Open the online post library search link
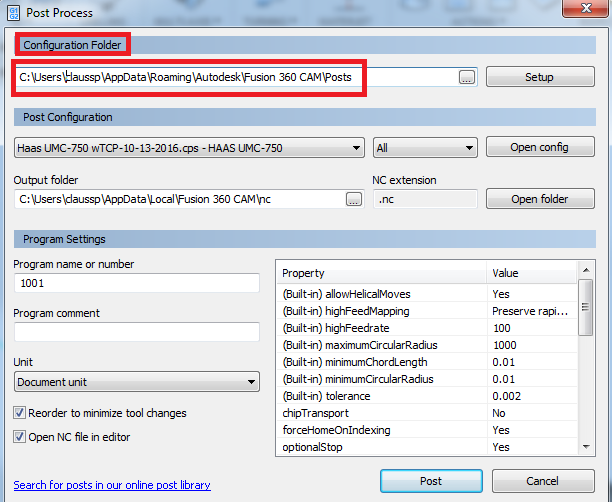Screen dimensions: 612x502 coord(112,485)
